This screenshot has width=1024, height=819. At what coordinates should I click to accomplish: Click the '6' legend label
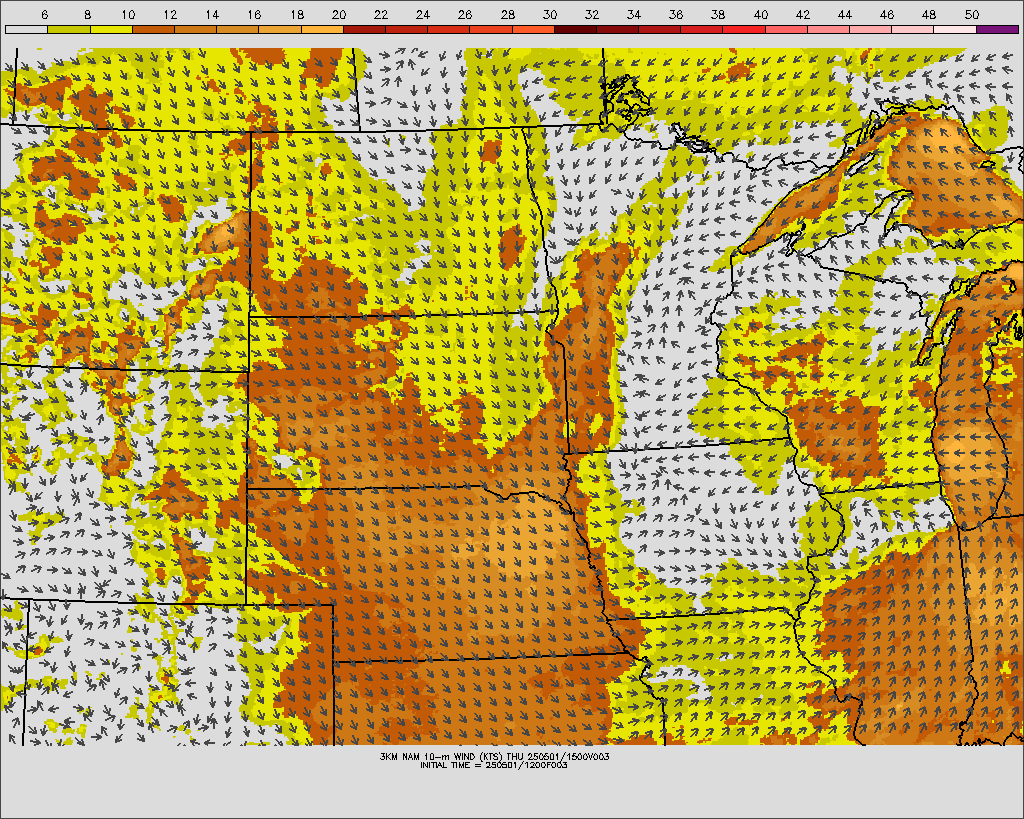click(x=44, y=14)
